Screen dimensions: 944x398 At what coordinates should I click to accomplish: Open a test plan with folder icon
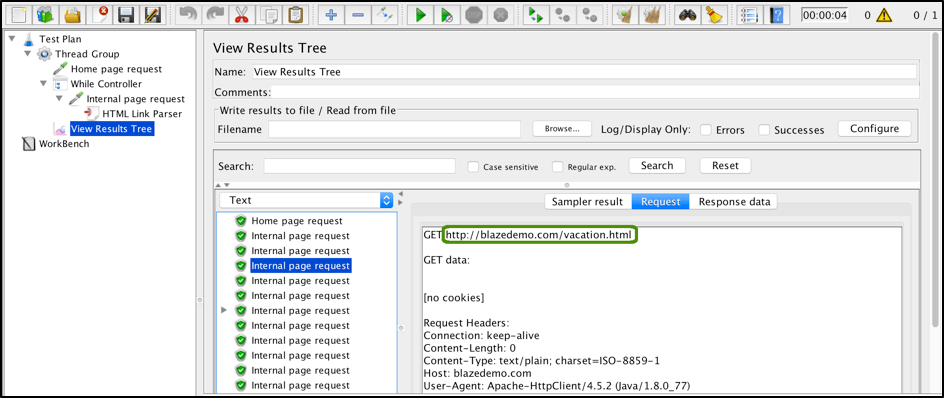pyautogui.click(x=73, y=14)
